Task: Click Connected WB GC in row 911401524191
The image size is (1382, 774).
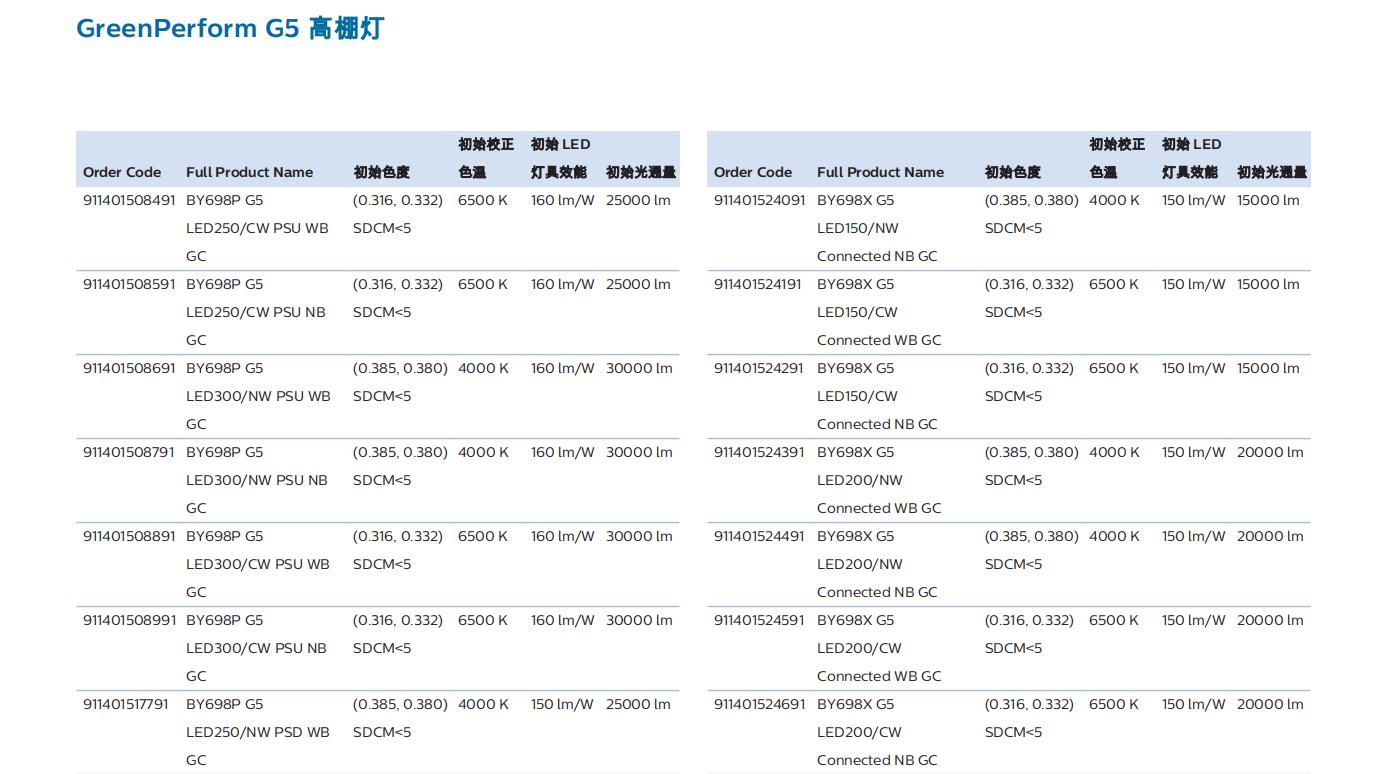Action: (x=879, y=340)
